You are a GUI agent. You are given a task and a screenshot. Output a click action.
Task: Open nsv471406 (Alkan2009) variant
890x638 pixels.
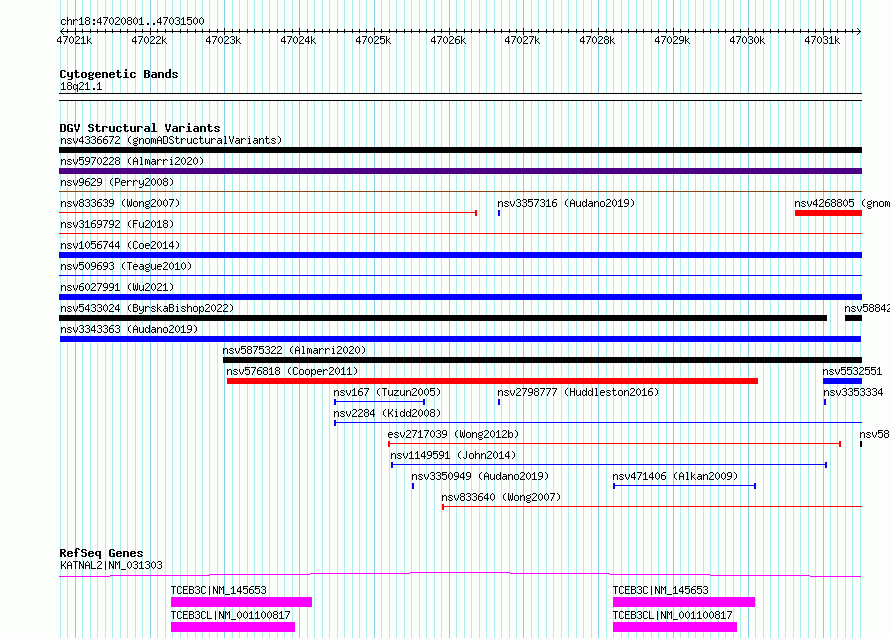coord(675,476)
